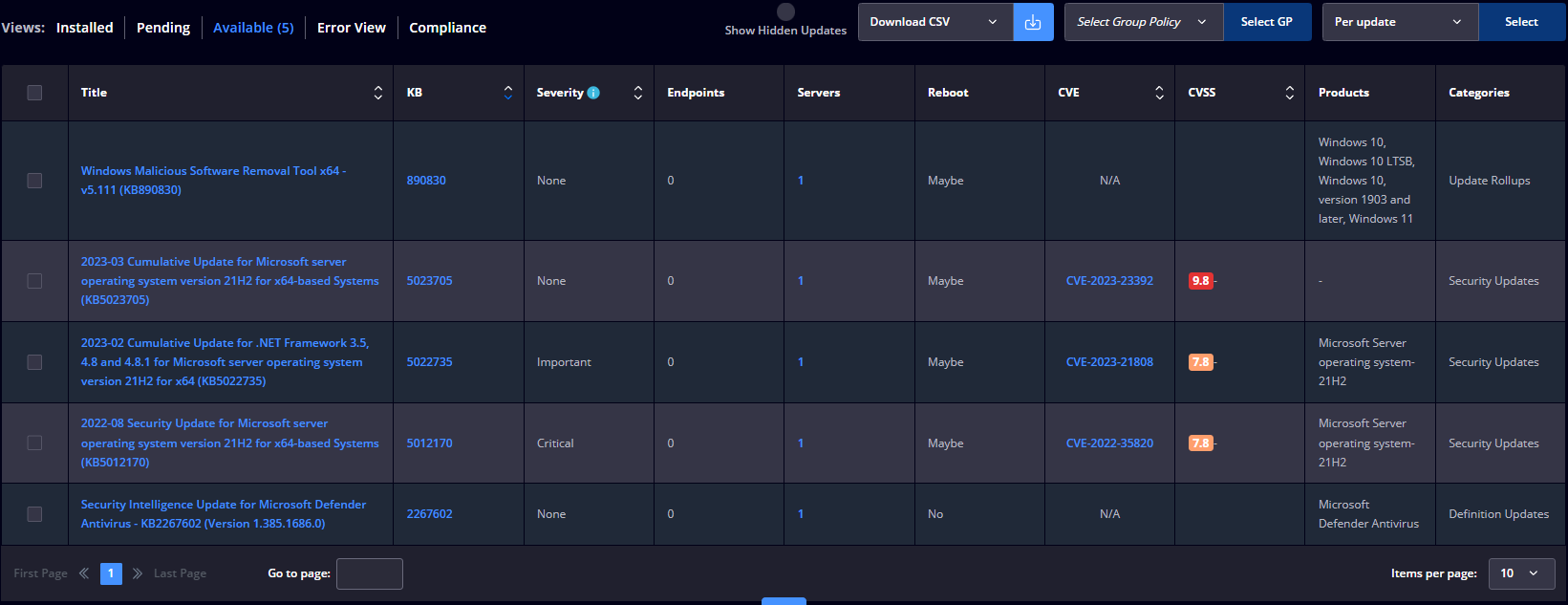Screen dimensions: 1568x605
Task: Click the 9.8 CVSS score badge
Action: pos(1200,281)
